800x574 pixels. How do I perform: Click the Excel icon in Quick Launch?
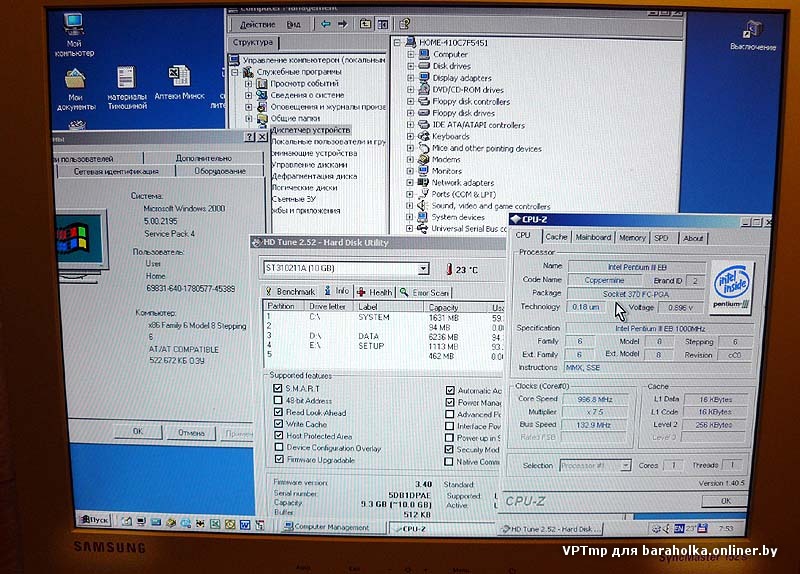pos(215,524)
